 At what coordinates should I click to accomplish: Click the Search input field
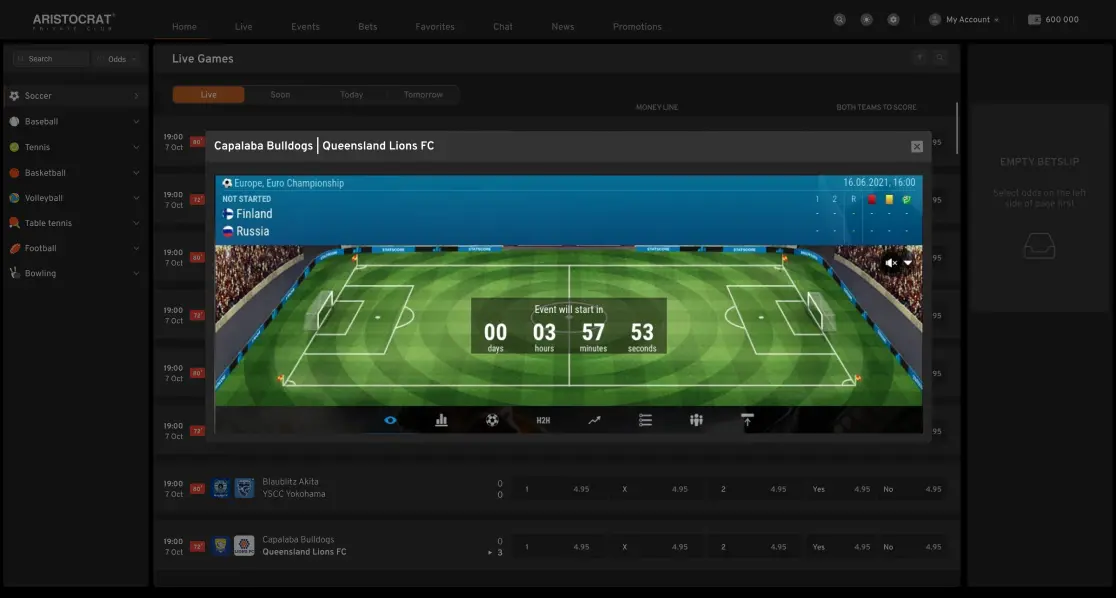coord(55,58)
